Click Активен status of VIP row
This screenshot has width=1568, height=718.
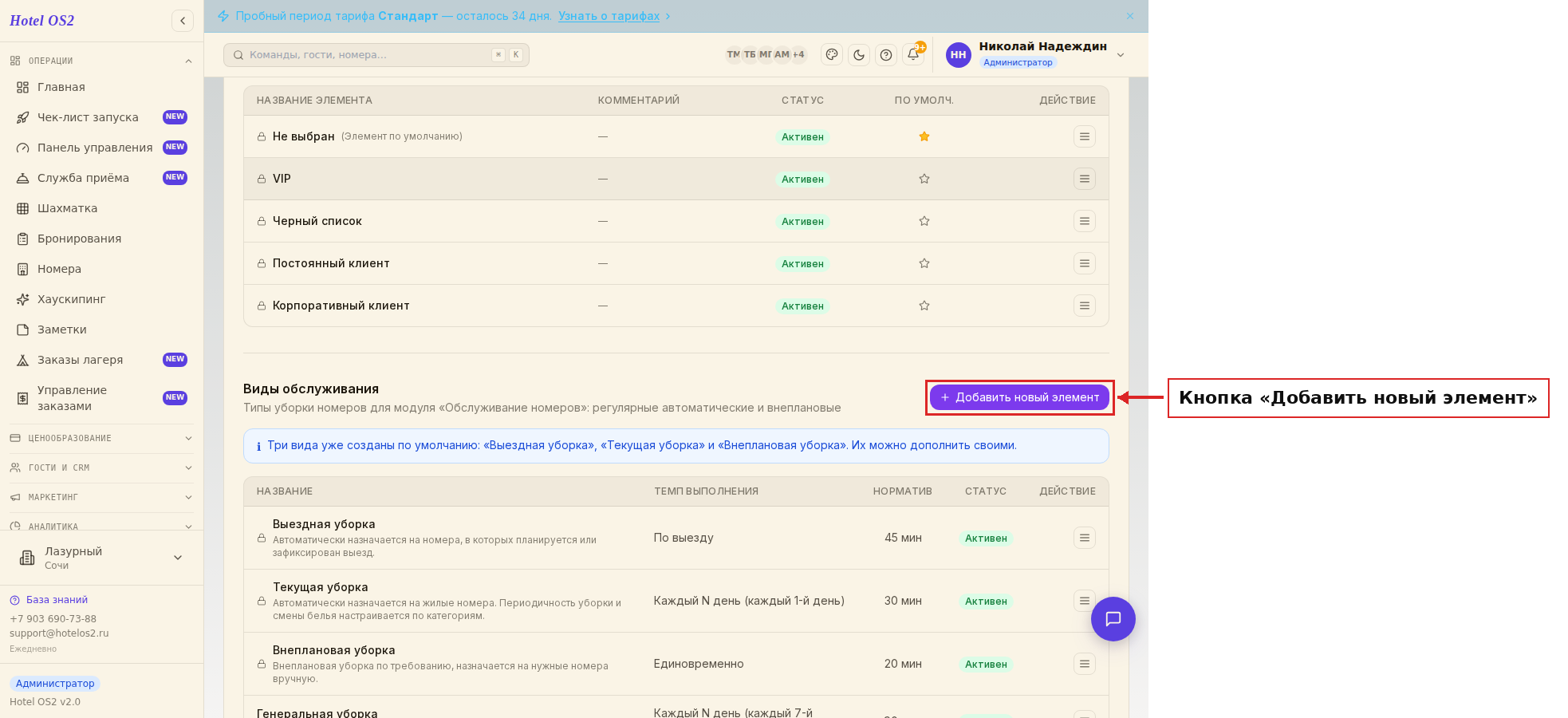tap(802, 179)
